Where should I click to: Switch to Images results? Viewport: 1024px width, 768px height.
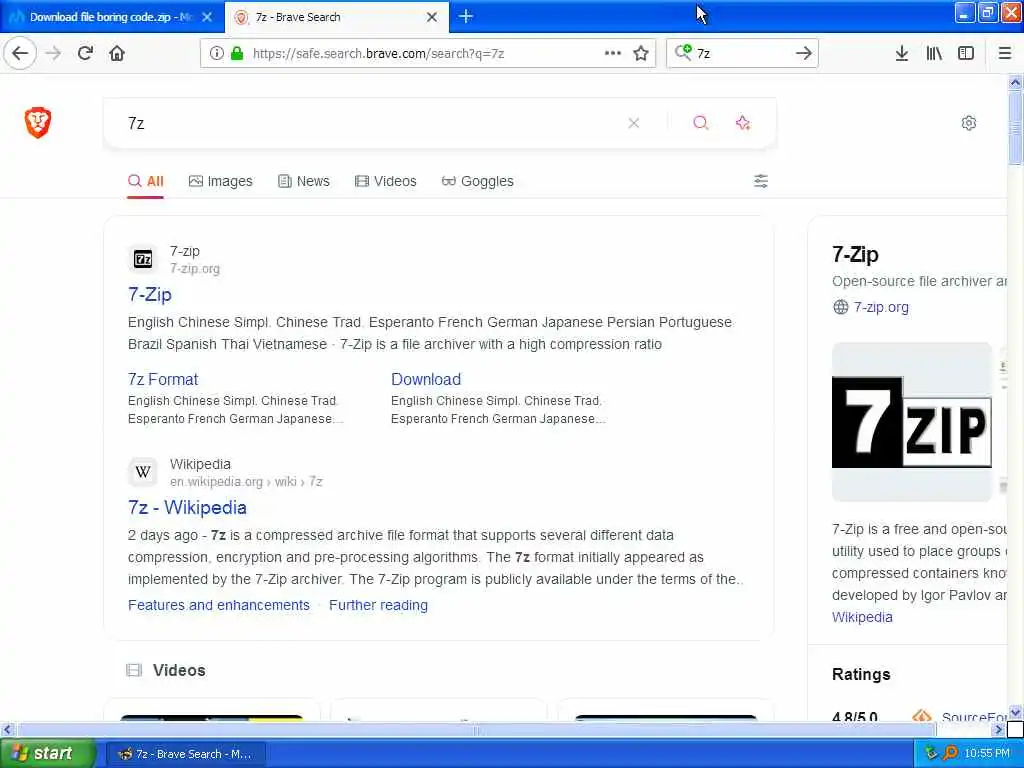point(221,181)
